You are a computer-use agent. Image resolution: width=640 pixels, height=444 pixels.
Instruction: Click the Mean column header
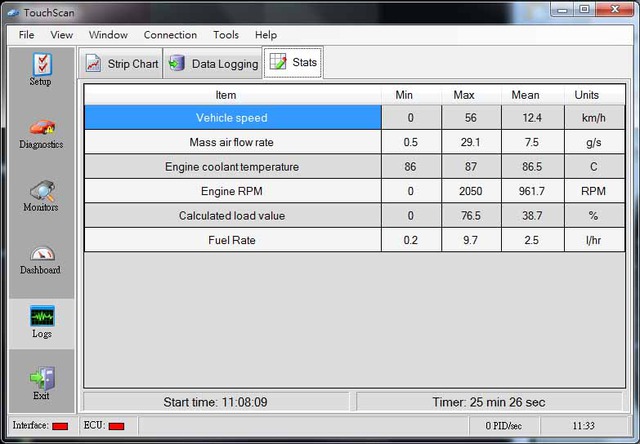[525, 95]
